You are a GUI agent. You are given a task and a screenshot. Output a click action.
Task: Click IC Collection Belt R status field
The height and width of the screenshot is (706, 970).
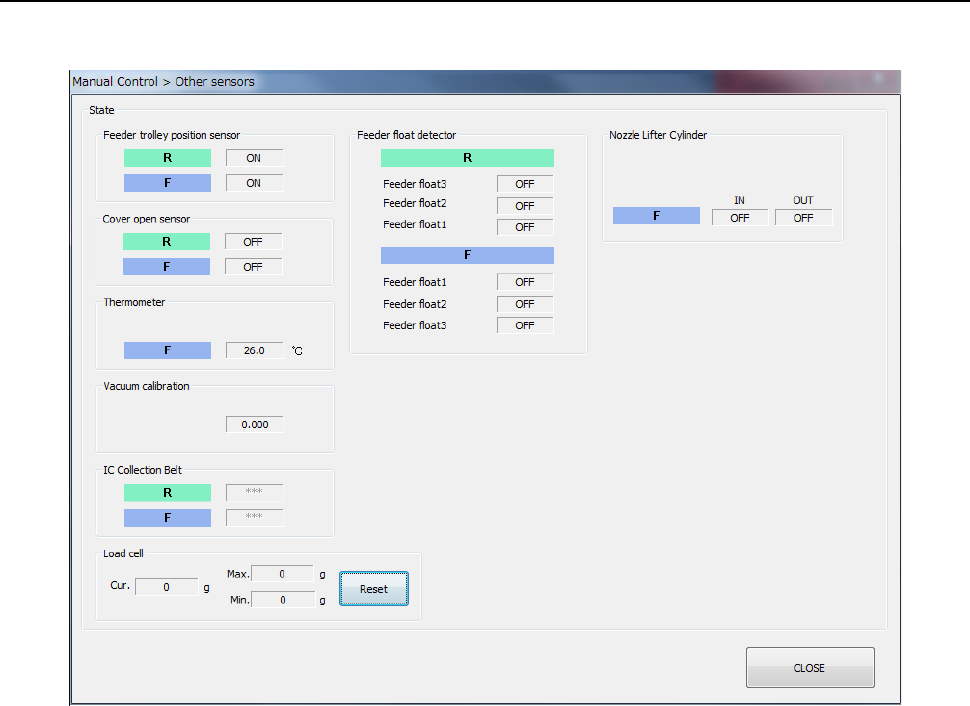(254, 493)
